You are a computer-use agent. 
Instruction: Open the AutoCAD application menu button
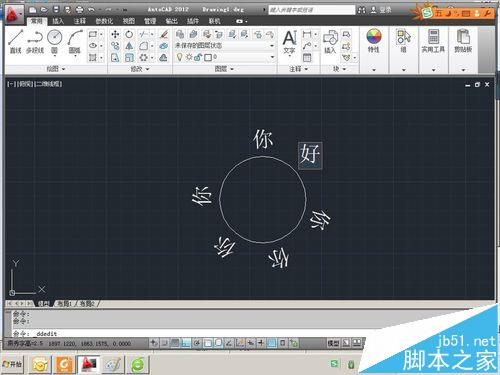(x=14, y=14)
